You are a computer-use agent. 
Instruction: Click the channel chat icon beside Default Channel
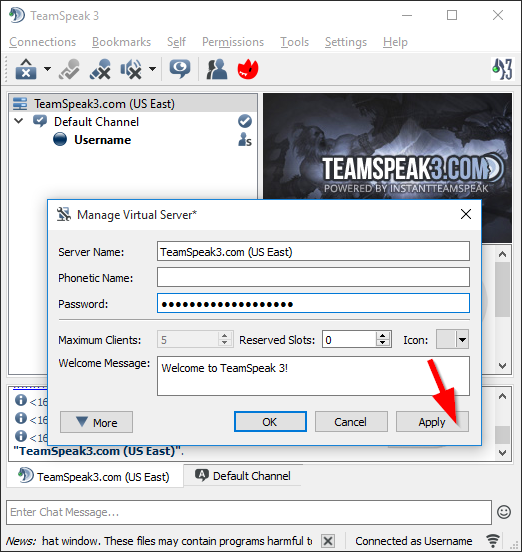(x=40, y=121)
